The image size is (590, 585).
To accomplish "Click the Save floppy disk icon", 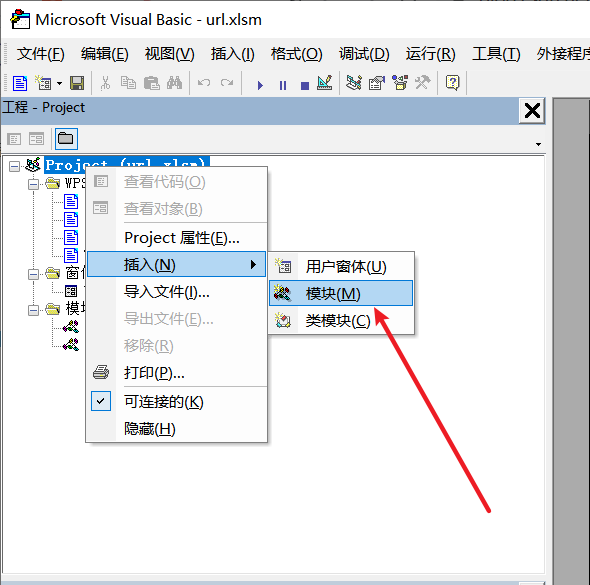I will 77,83.
